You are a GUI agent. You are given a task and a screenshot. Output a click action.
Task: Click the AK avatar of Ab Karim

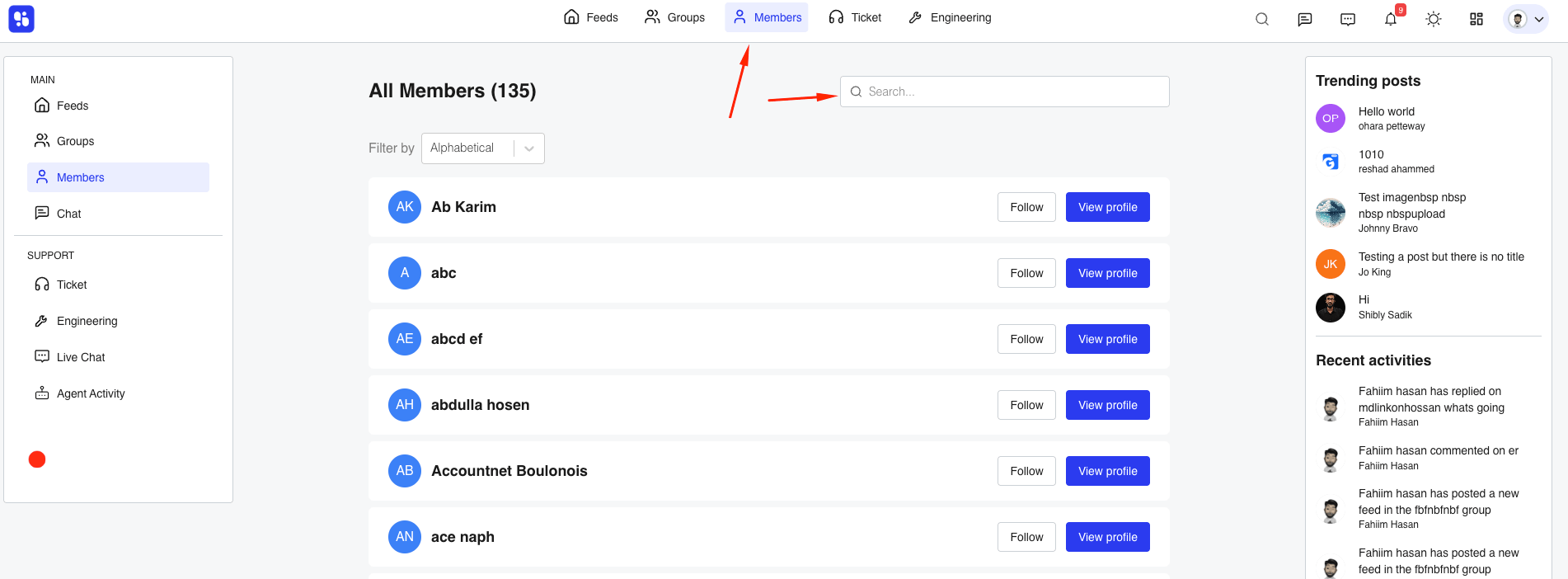405,207
